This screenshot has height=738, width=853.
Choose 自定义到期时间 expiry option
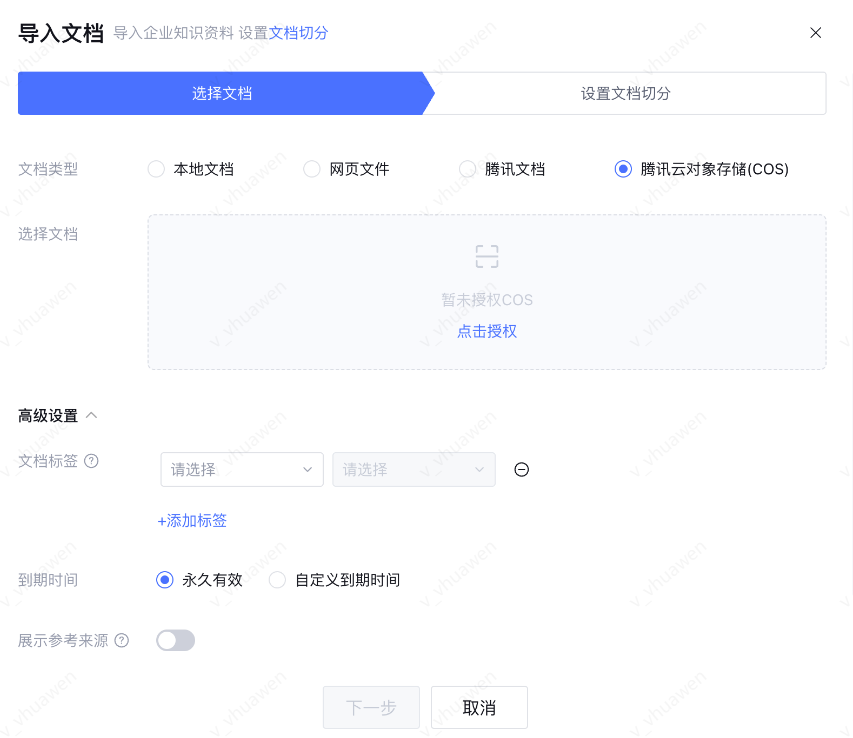coord(278,580)
